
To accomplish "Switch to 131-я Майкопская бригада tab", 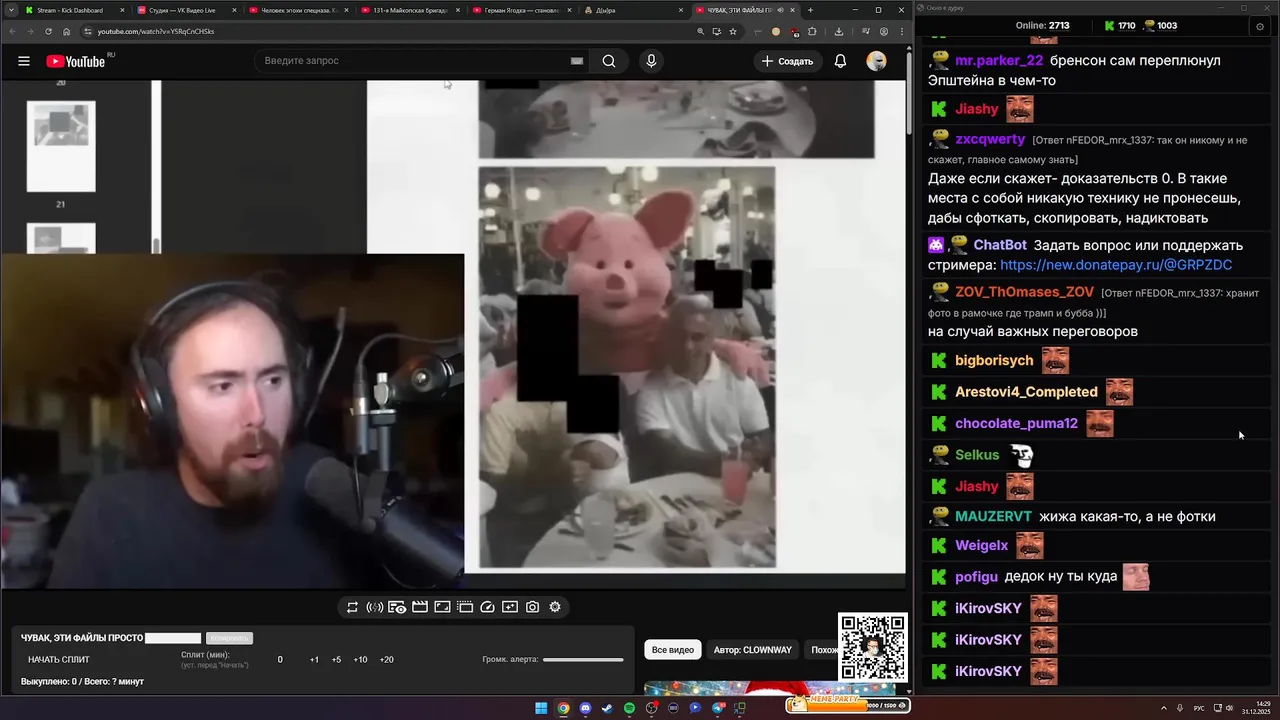I will tap(410, 10).
